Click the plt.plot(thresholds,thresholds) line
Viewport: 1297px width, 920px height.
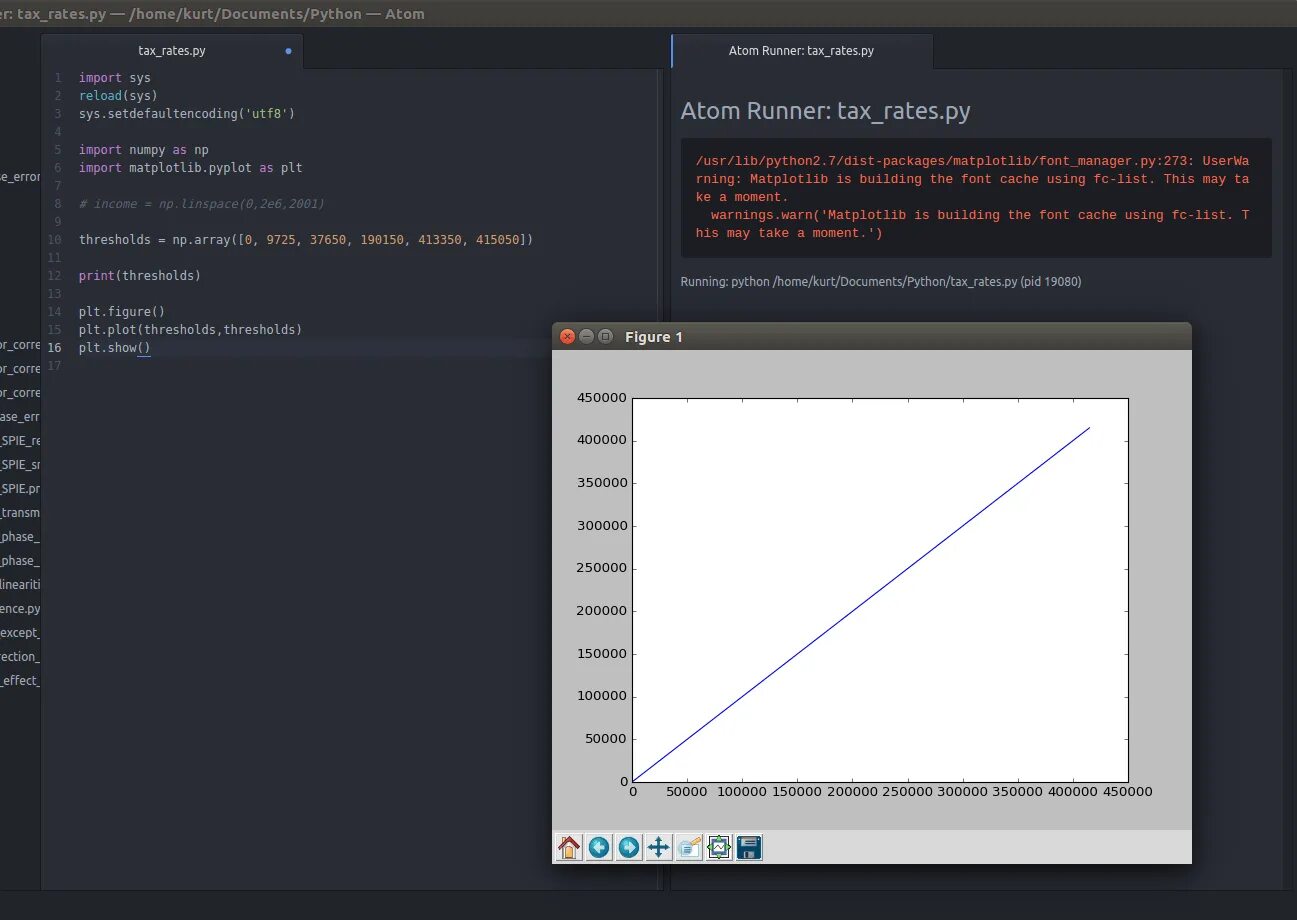[190, 330]
